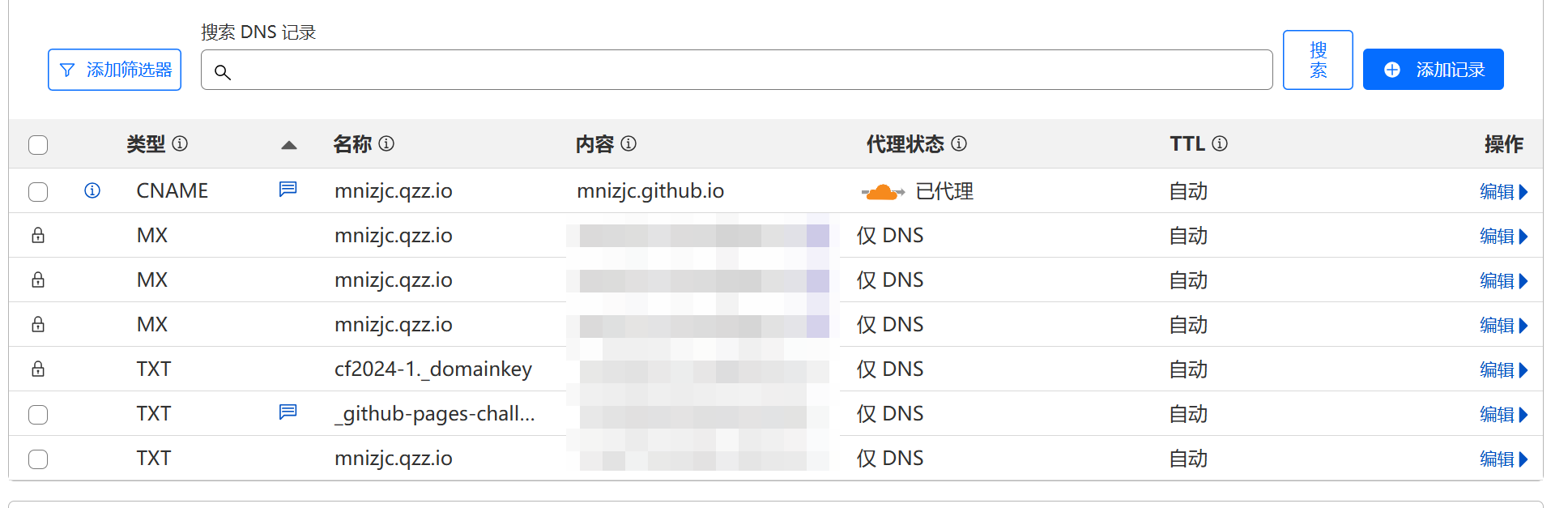Click the blue 添加记录 button
1568x508 pixels.
[1434, 70]
